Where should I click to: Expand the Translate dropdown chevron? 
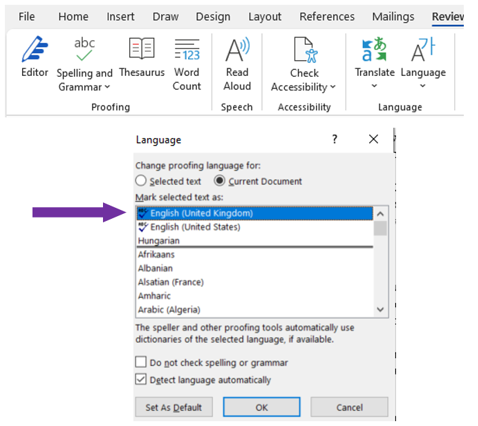point(374,86)
